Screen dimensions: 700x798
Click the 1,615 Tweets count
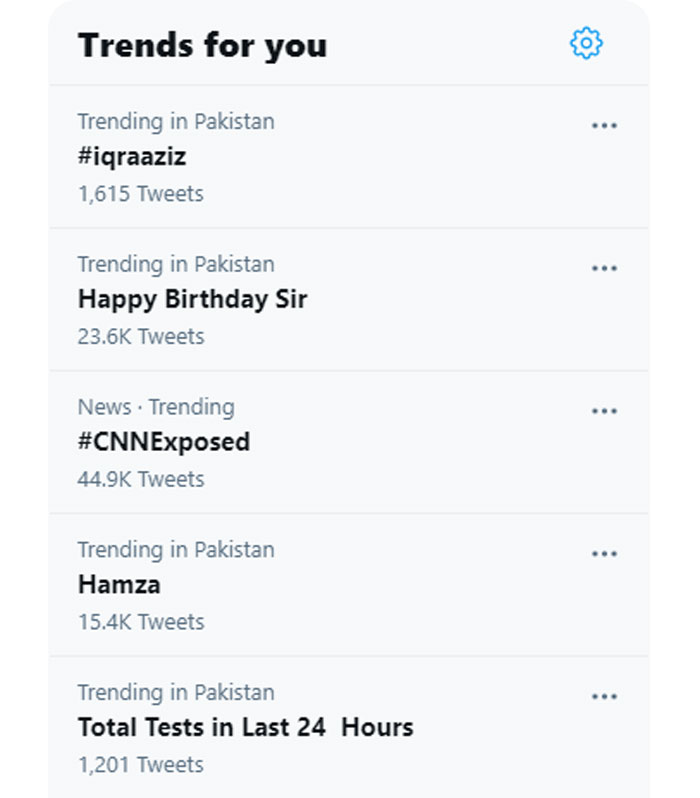140,193
